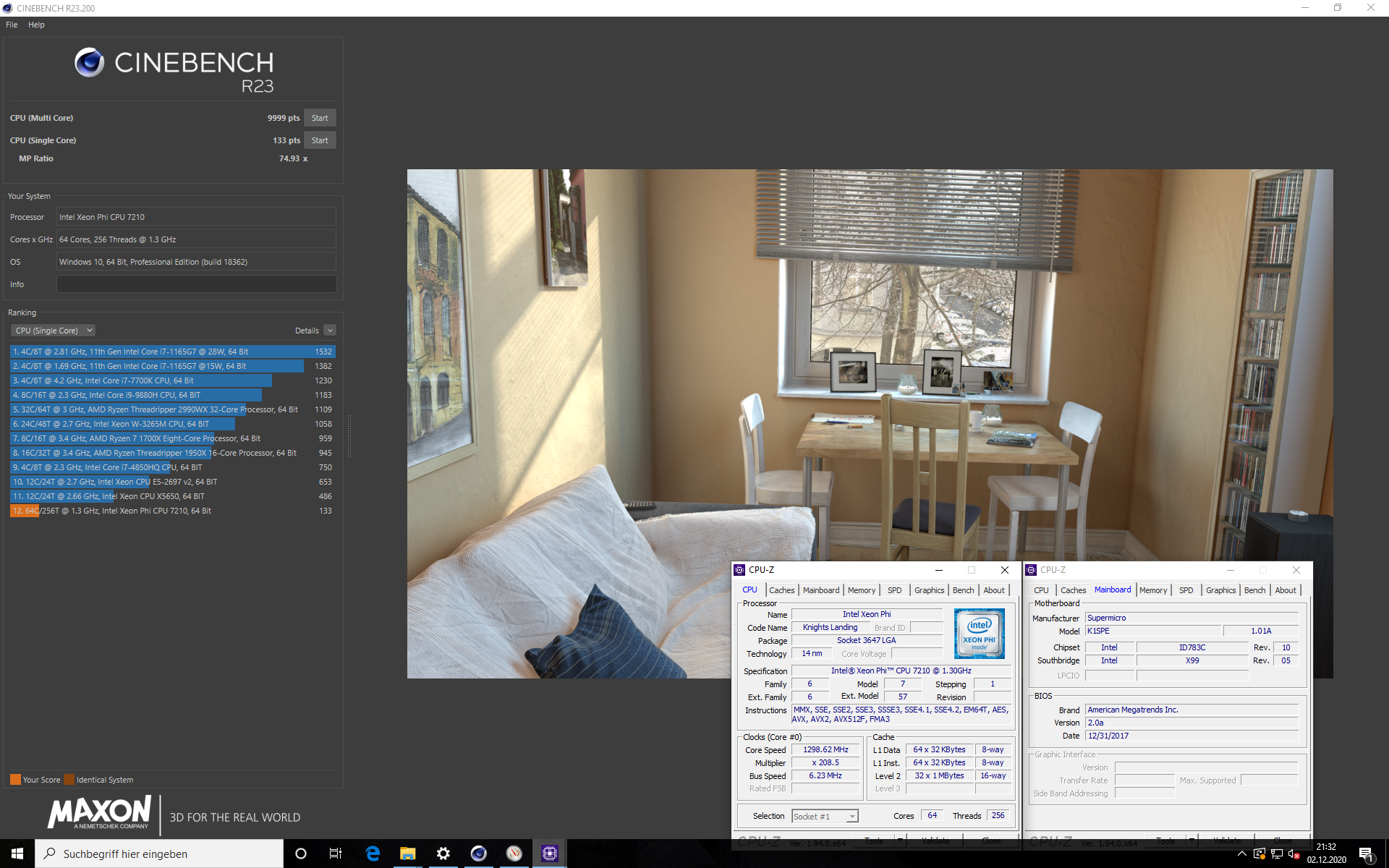Viewport: 1389px width, 868px height.
Task: Click the Task View icon
Action: point(335,854)
